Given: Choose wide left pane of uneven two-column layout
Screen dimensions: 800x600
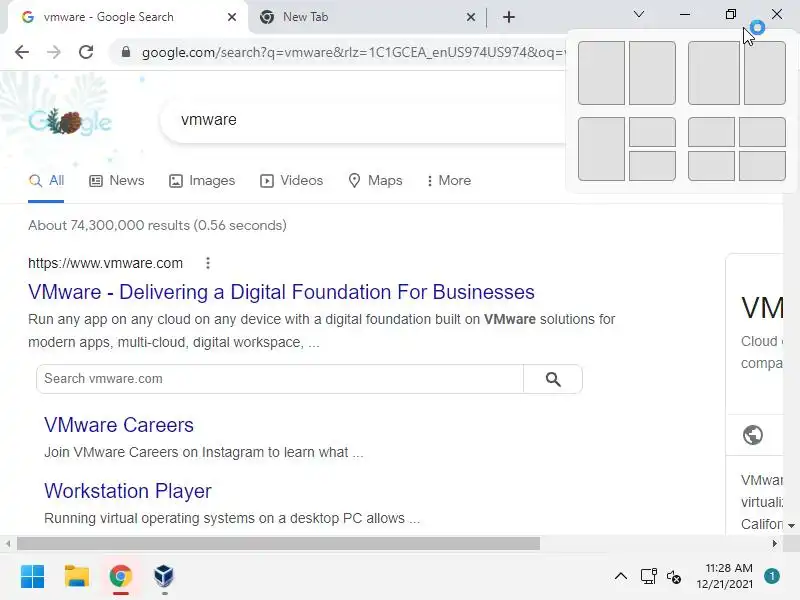Looking at the screenshot, I should point(714,73).
